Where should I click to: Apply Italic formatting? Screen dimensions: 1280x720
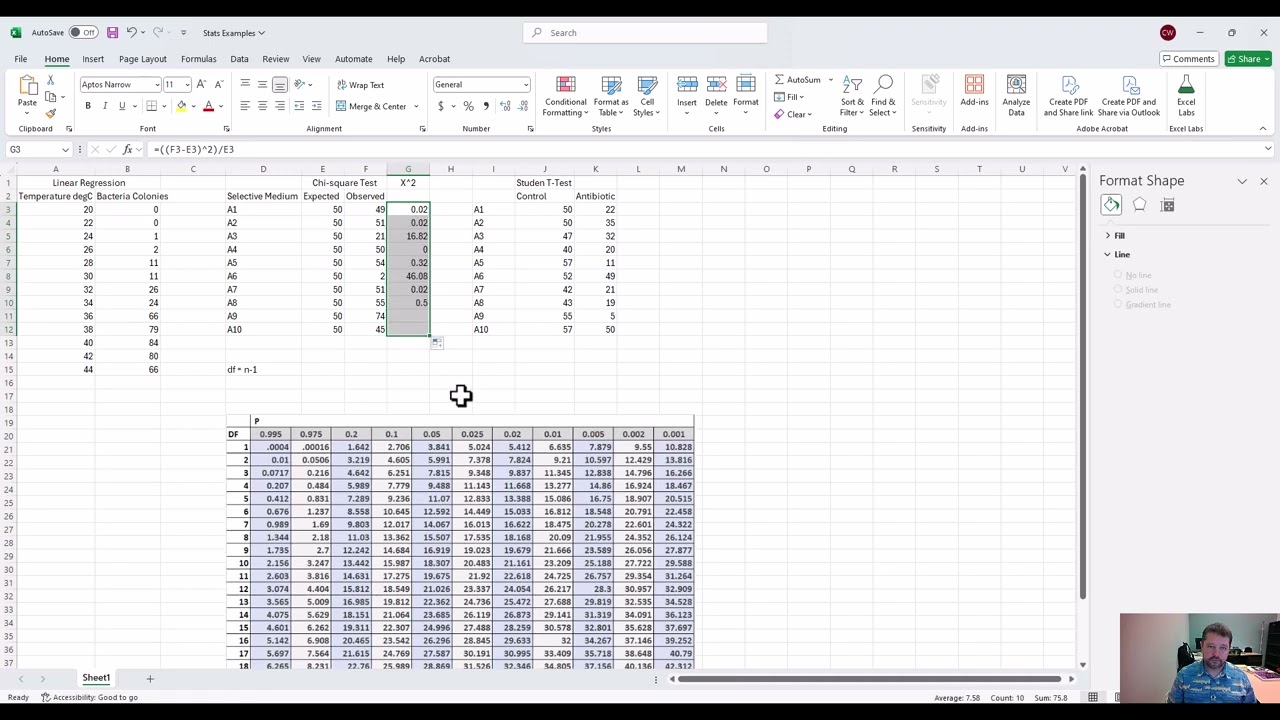(x=105, y=106)
